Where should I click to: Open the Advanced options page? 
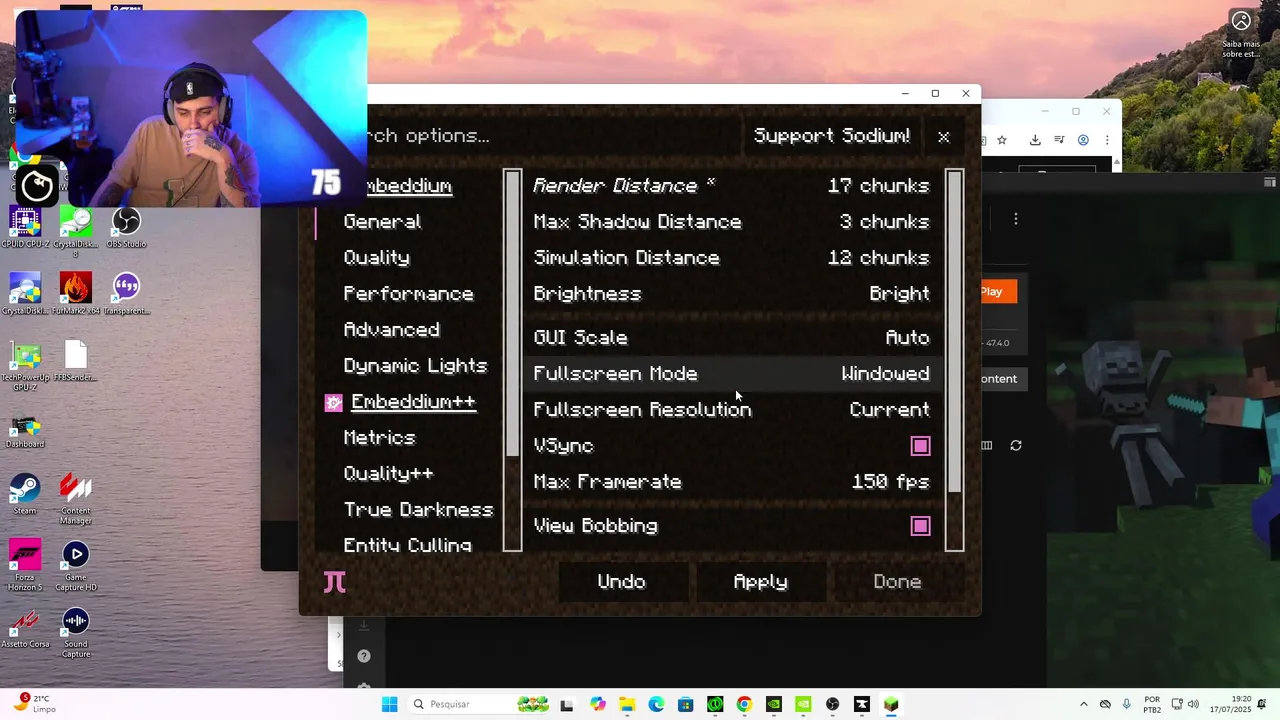(391, 330)
